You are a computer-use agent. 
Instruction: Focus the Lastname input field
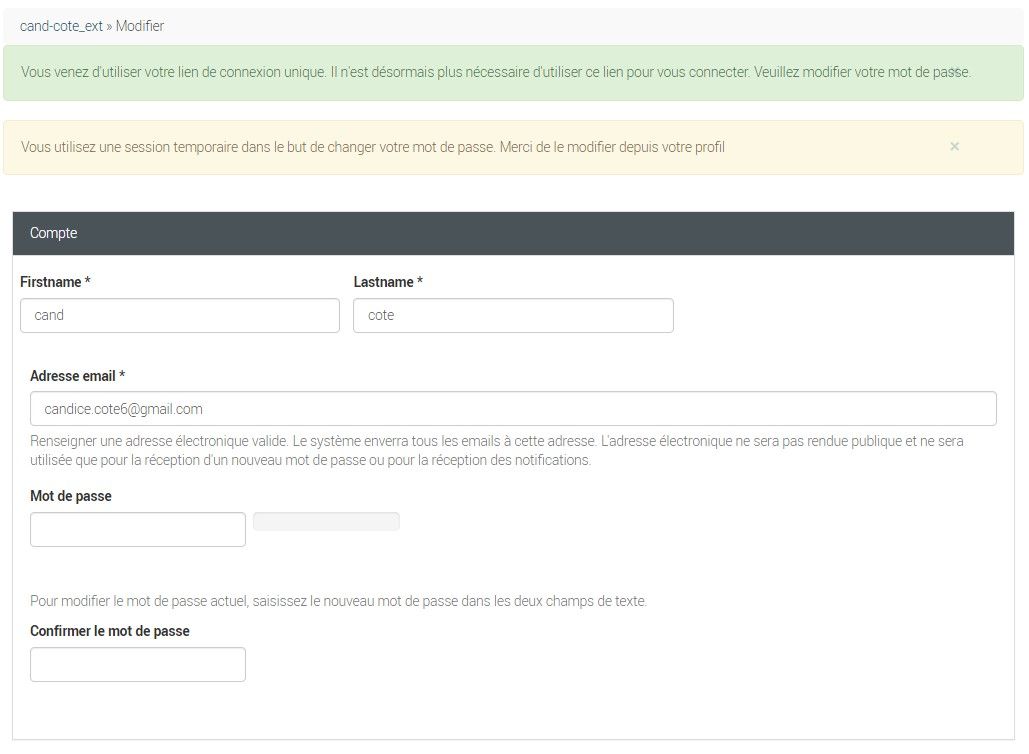pyautogui.click(x=513, y=315)
